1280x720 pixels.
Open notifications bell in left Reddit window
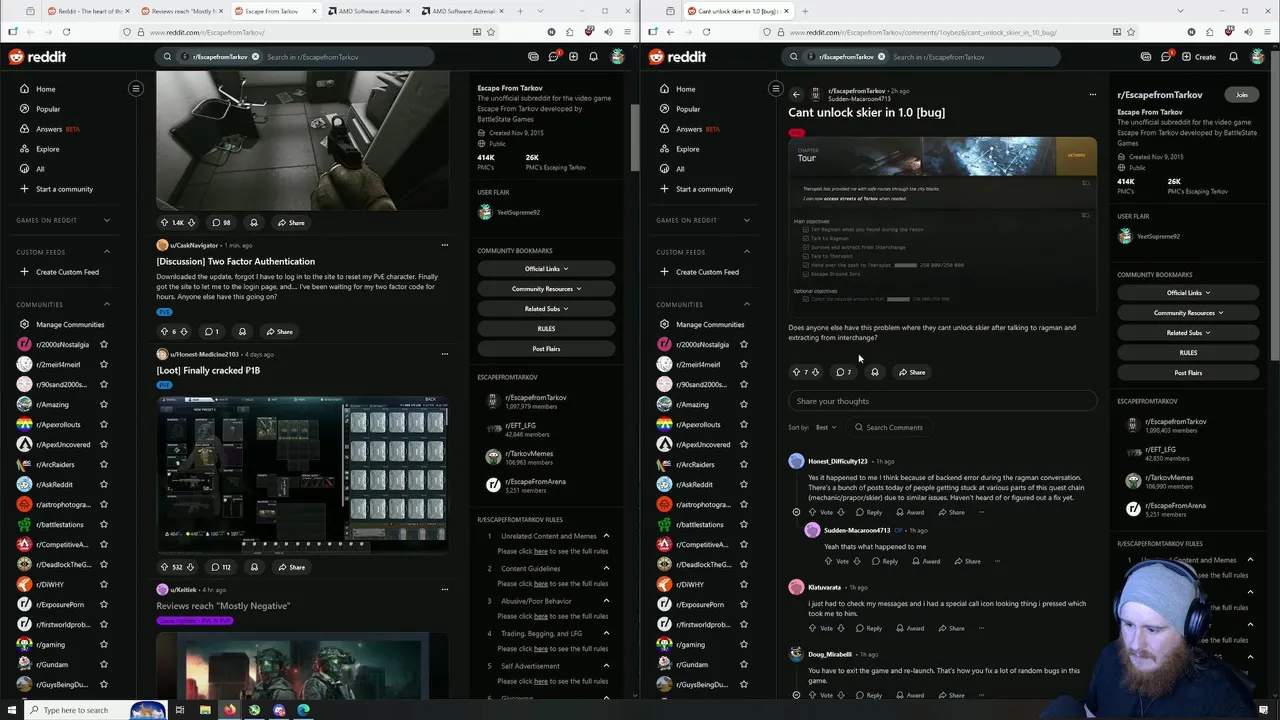(x=593, y=57)
